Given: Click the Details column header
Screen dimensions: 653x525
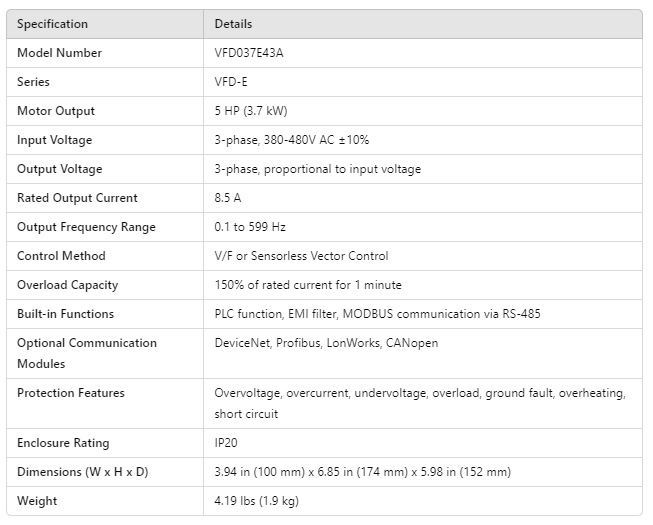Looking at the screenshot, I should coord(233,24).
